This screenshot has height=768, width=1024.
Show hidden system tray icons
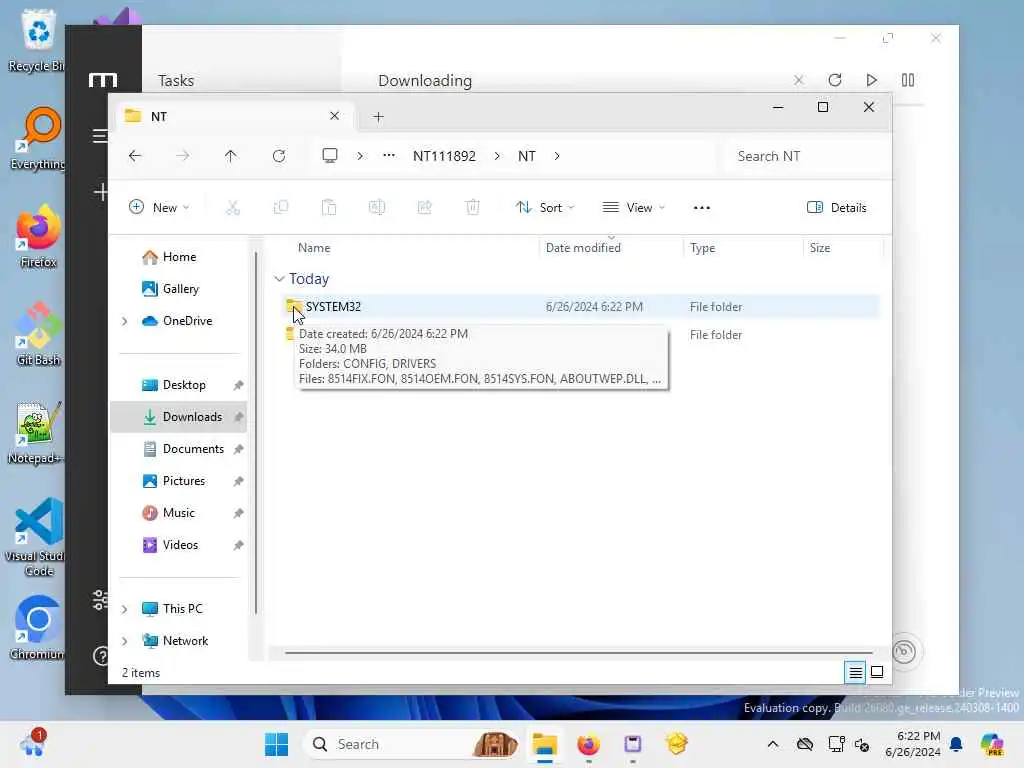pyautogui.click(x=773, y=744)
